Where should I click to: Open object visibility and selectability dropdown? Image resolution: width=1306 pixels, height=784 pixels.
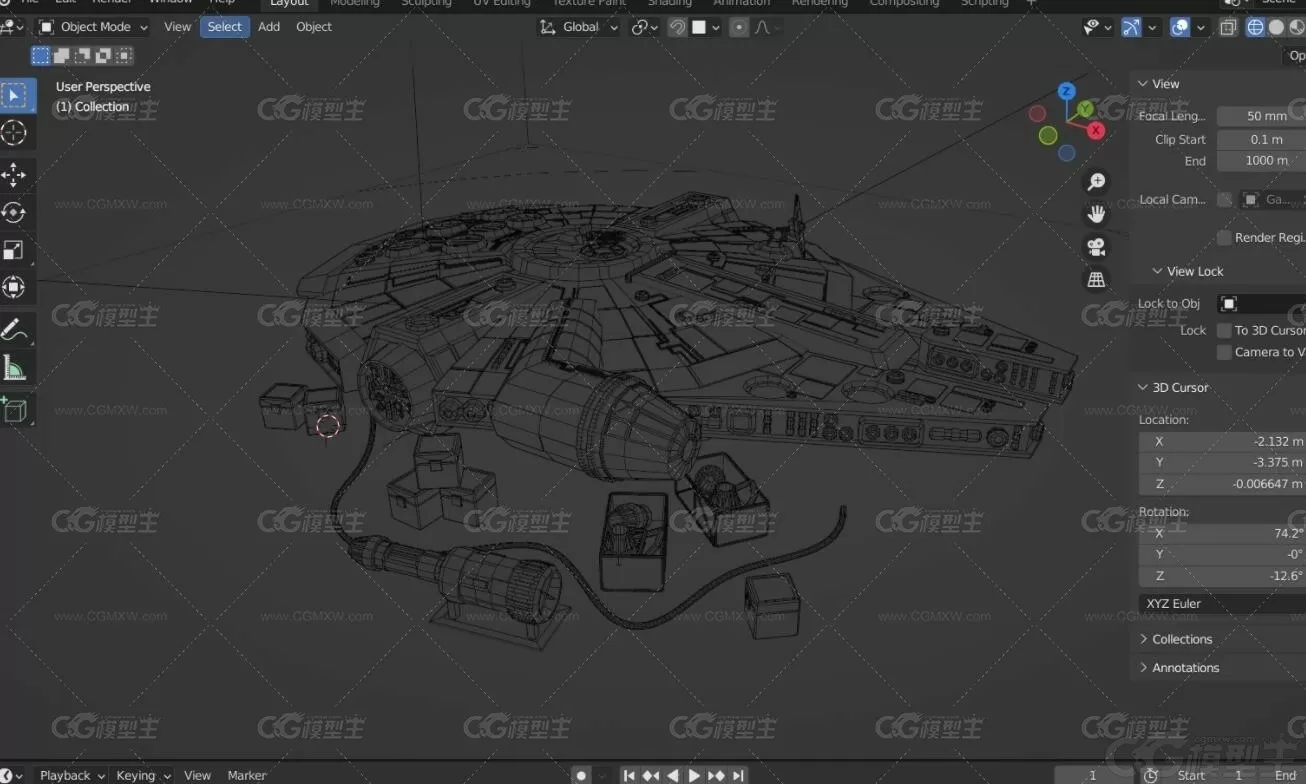[1098, 28]
